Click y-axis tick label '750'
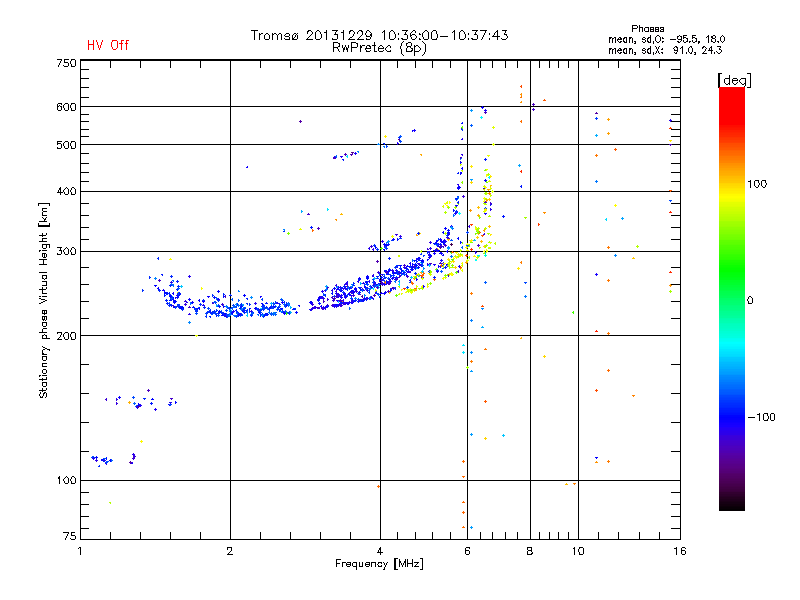Screen dimensions: 800x600 coord(66,63)
